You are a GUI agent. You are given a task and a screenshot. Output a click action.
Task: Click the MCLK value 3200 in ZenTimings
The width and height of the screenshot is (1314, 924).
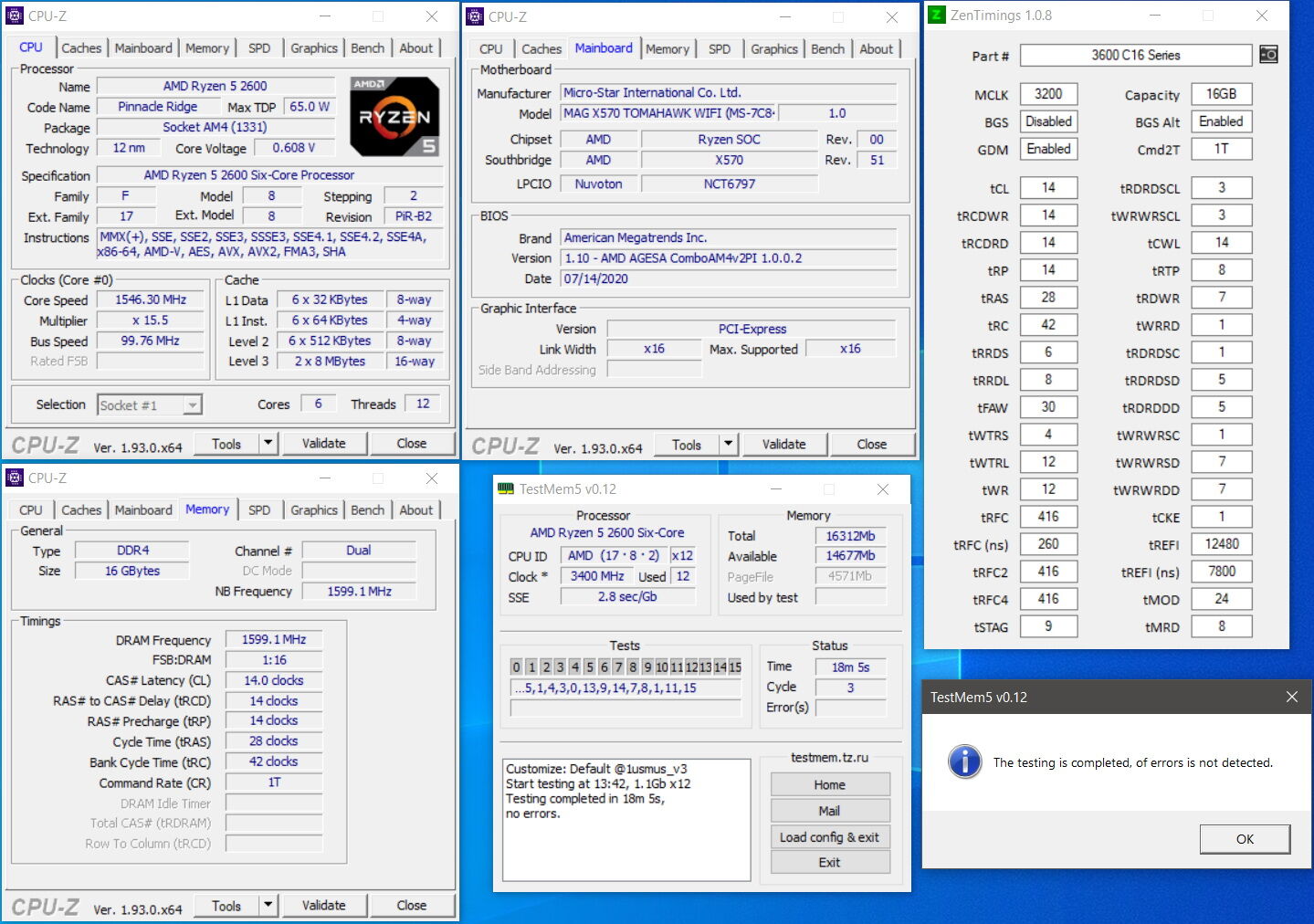pyautogui.click(x=1048, y=94)
